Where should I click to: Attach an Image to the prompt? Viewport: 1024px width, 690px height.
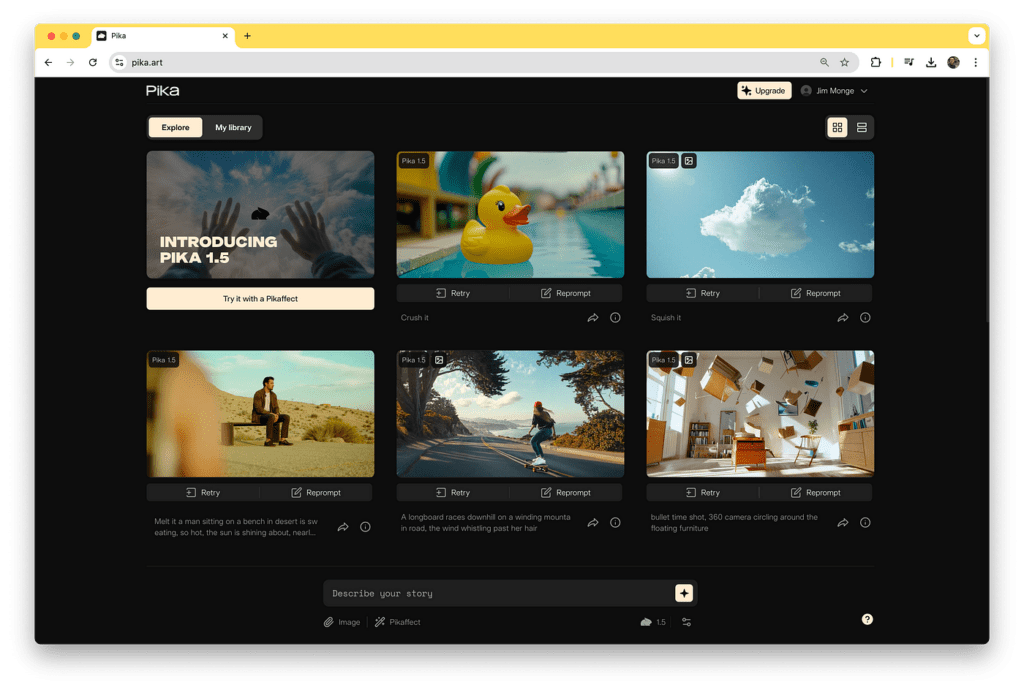click(341, 622)
